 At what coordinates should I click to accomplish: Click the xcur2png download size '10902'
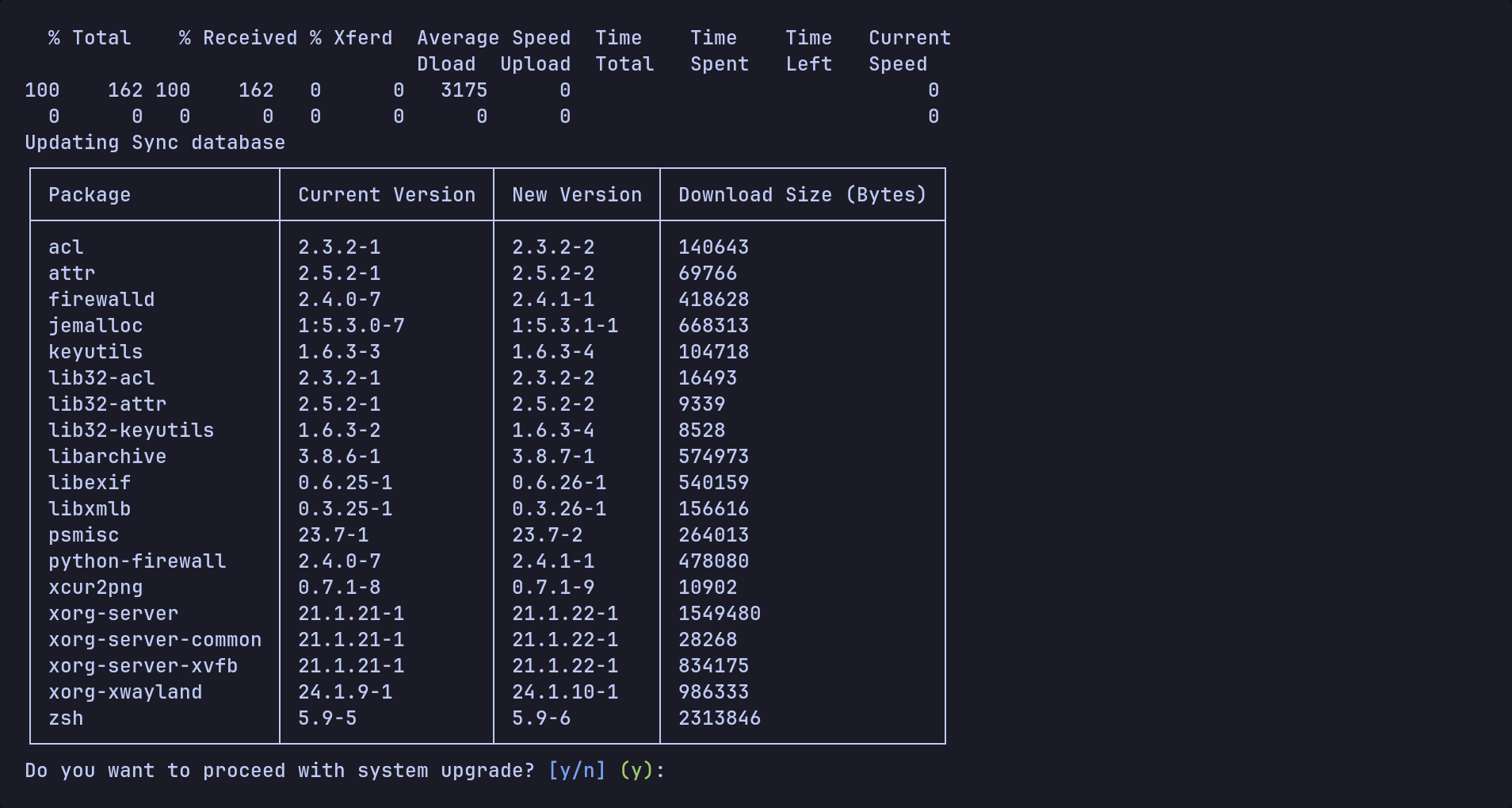click(708, 588)
